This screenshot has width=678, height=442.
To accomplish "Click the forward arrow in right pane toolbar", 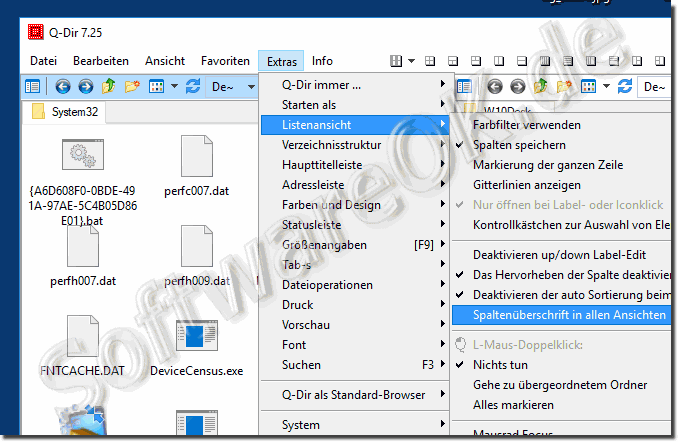I will (x=518, y=86).
